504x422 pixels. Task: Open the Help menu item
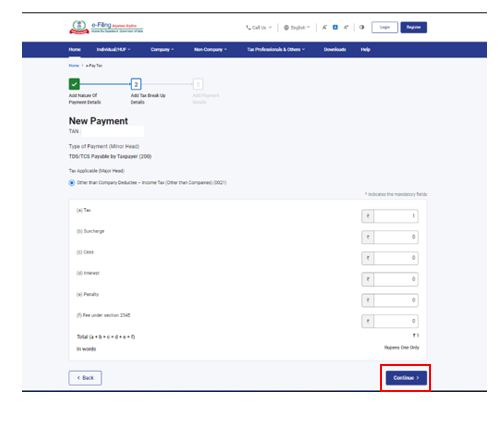point(365,49)
